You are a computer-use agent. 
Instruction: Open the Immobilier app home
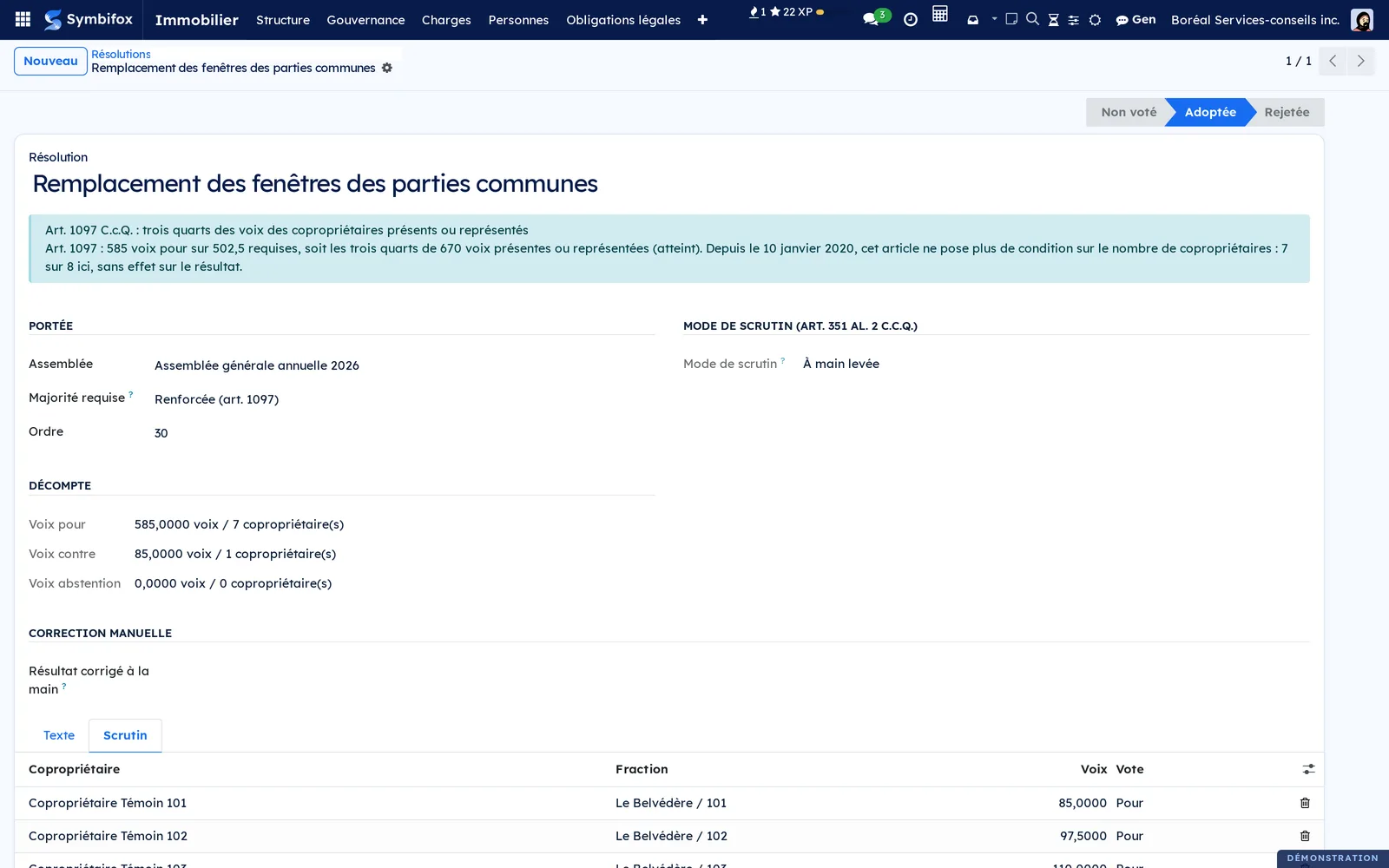[197, 19]
